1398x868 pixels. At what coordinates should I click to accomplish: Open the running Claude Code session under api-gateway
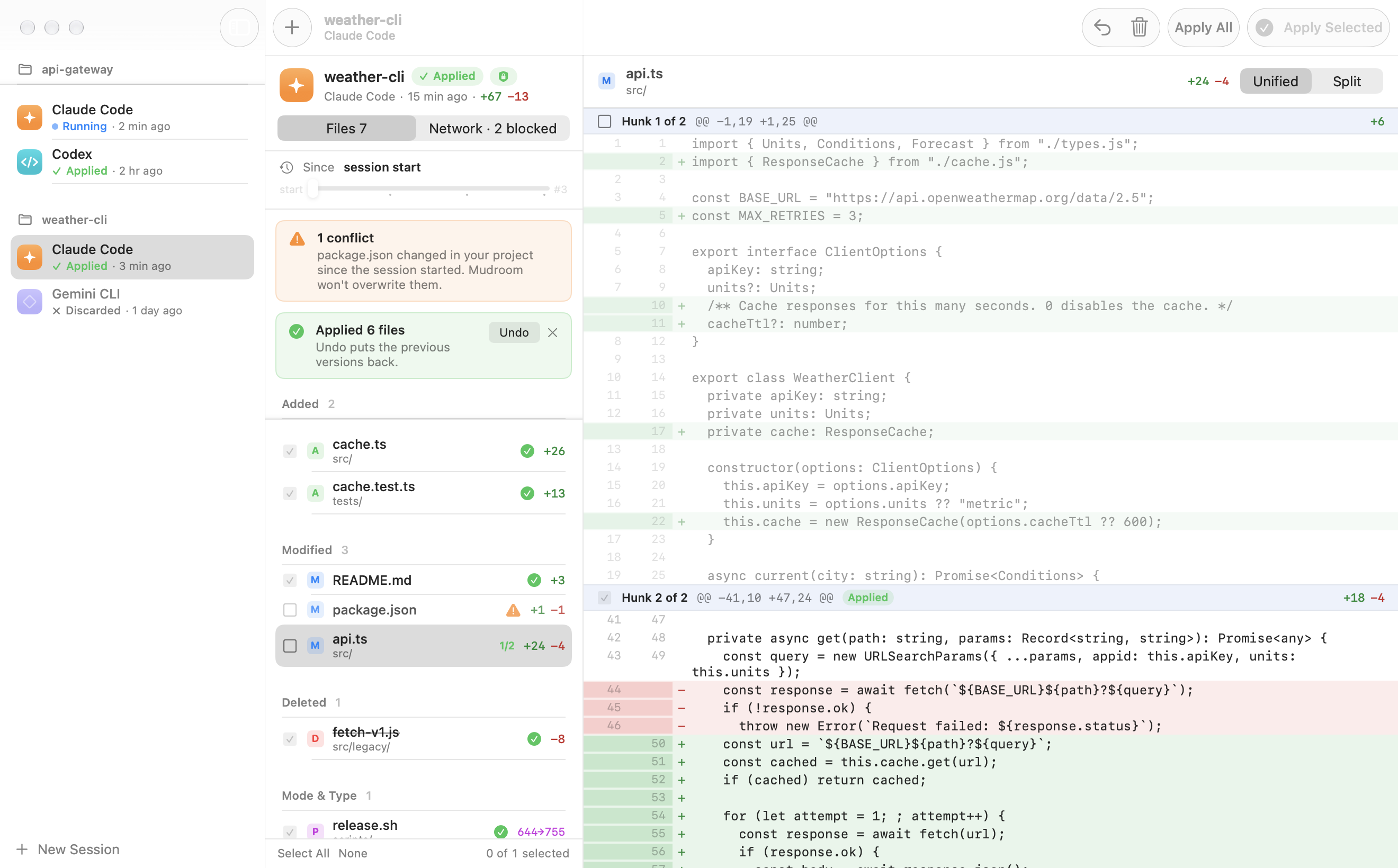click(132, 117)
